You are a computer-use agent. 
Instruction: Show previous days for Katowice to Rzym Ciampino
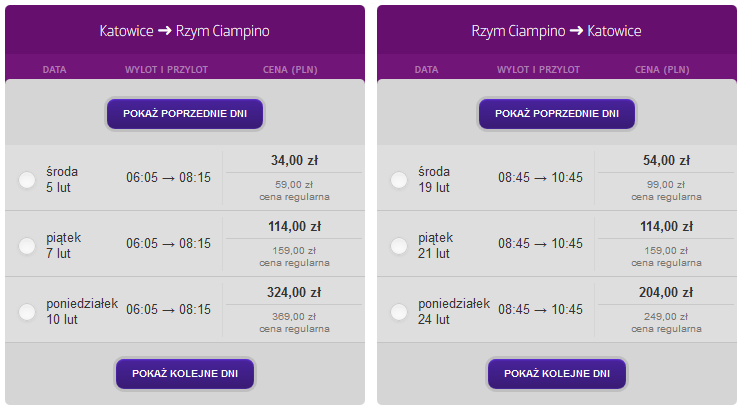185,114
